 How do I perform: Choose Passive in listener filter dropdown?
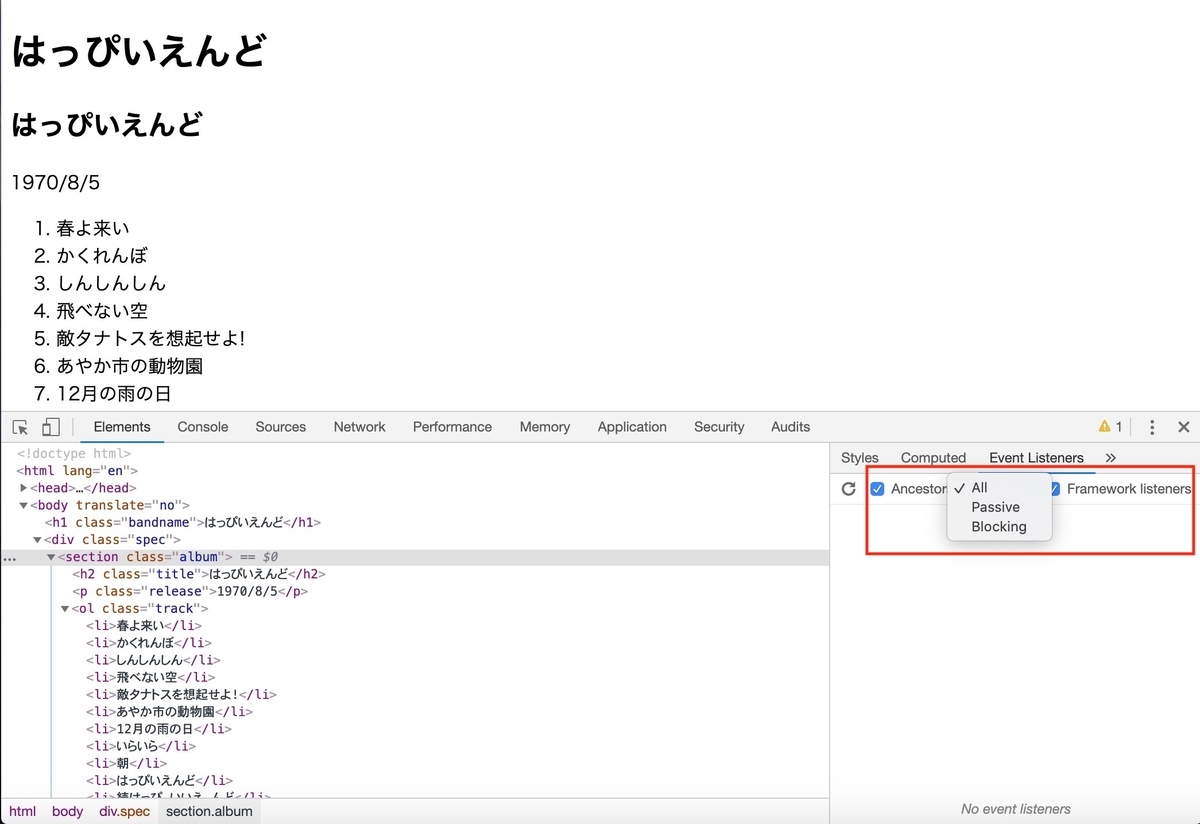pos(999,507)
